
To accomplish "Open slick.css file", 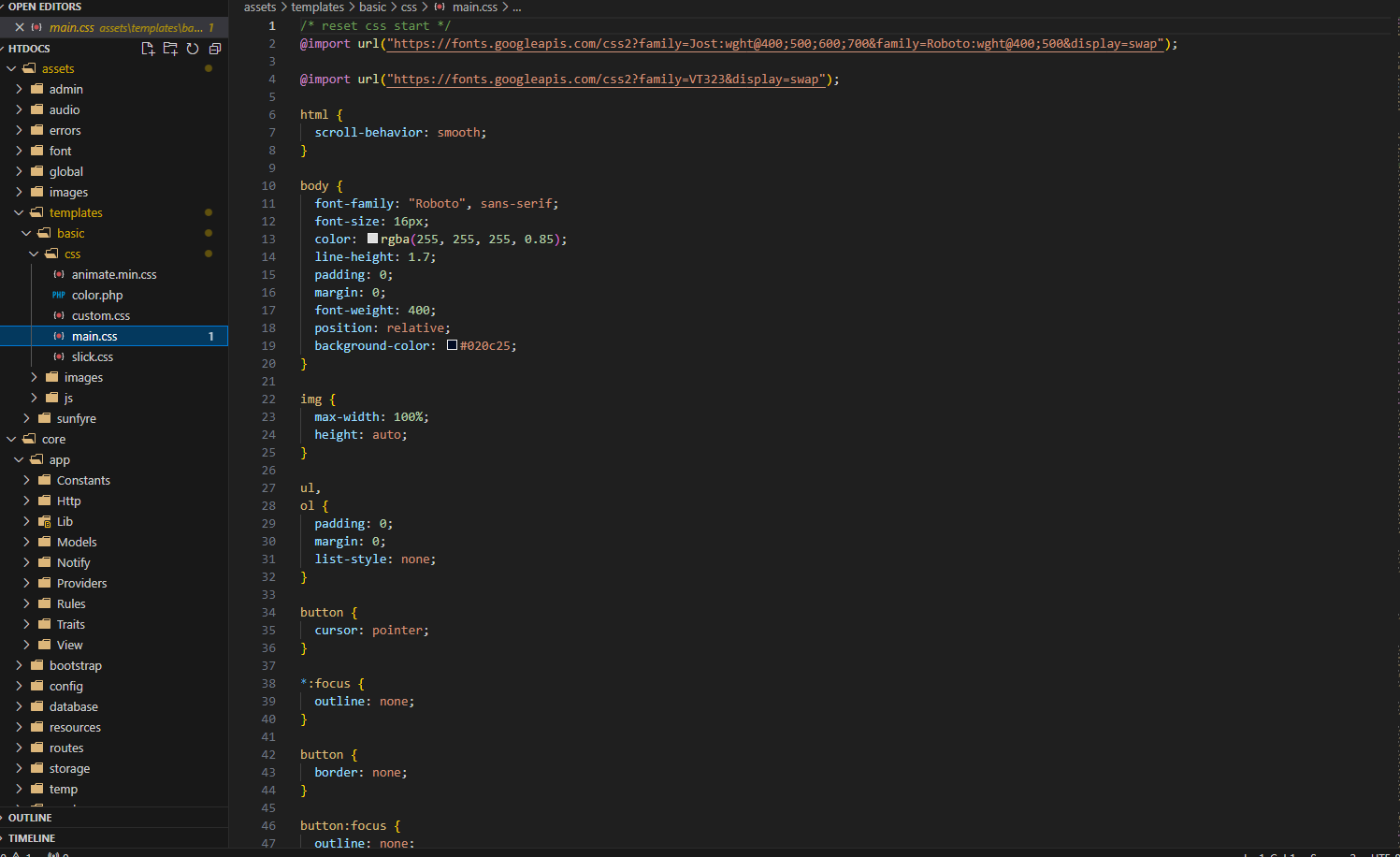I will [x=114, y=356].
